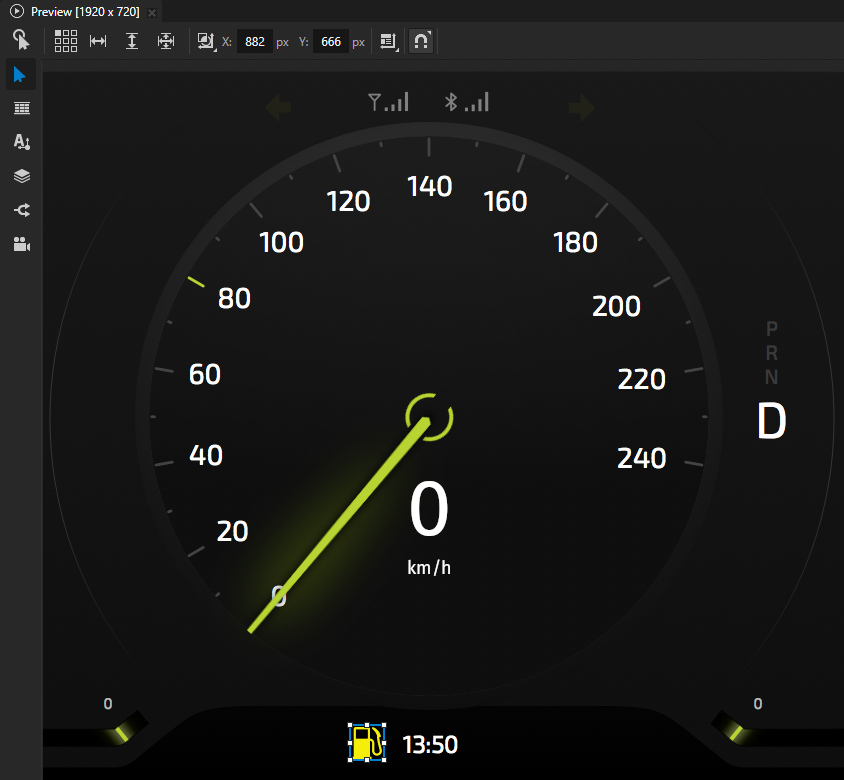Open the rotate options dropdown in toolbar
The height and width of the screenshot is (780, 844).
(205, 41)
